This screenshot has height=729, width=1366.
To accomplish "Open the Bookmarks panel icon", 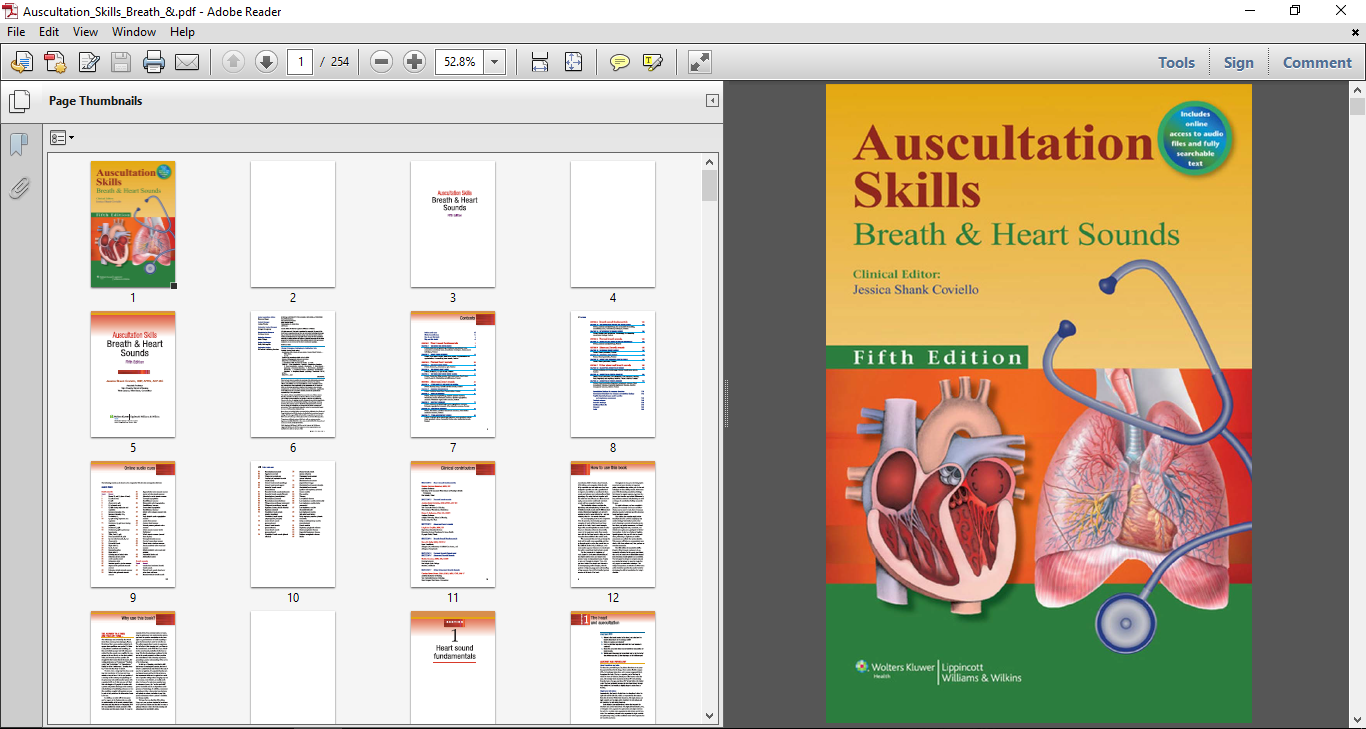I will coord(18,145).
